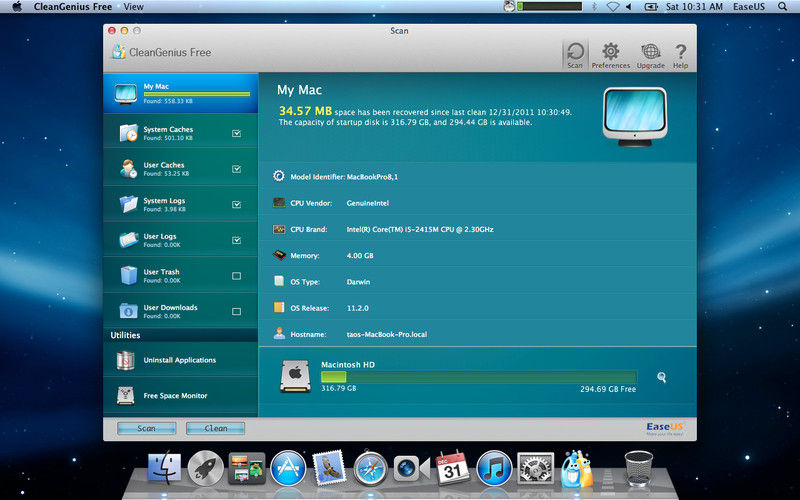800x500 pixels.
Task: Open Mail stamp icon in Dock
Action: pos(329,467)
